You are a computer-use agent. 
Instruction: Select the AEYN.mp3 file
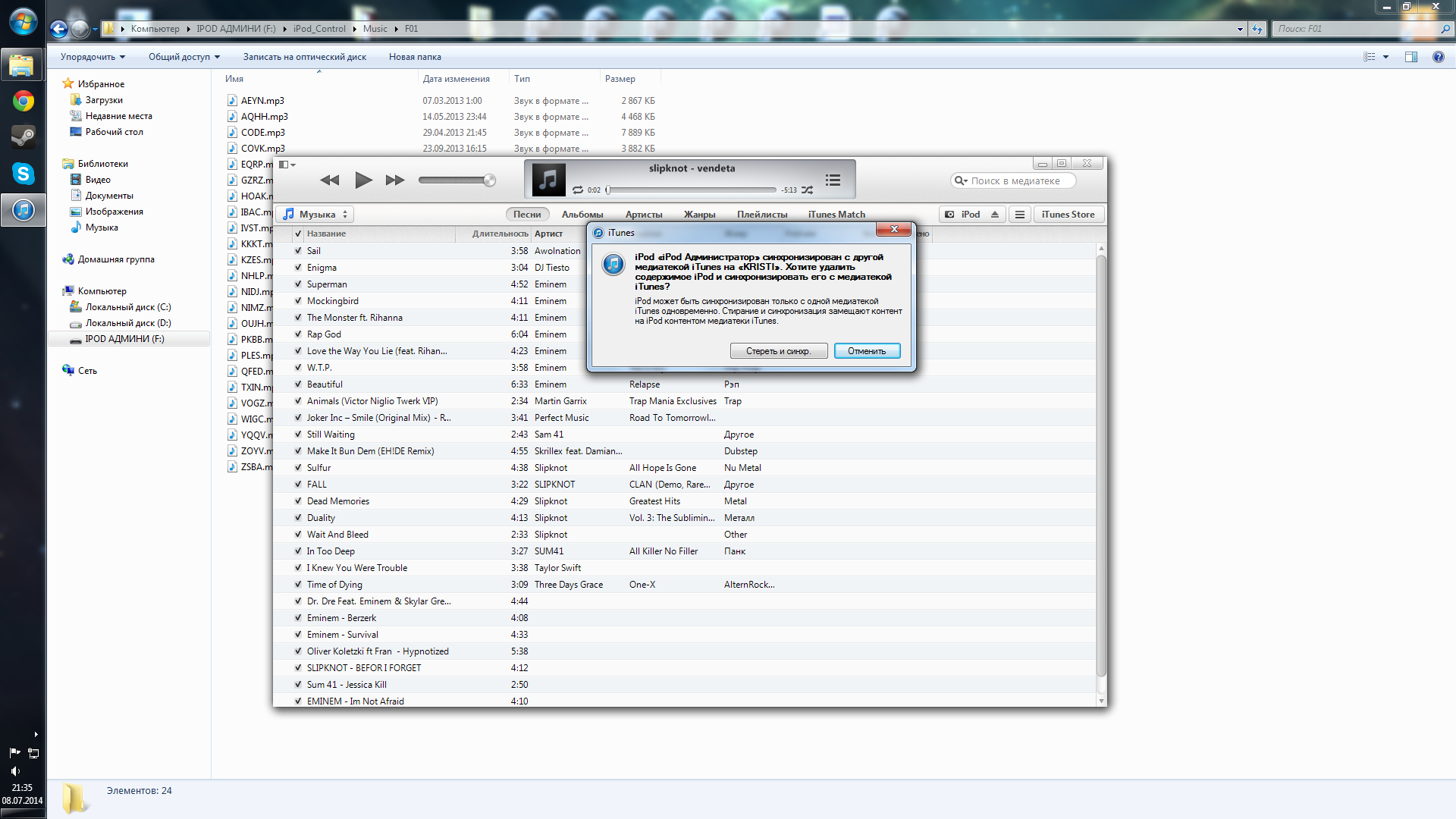[262, 101]
